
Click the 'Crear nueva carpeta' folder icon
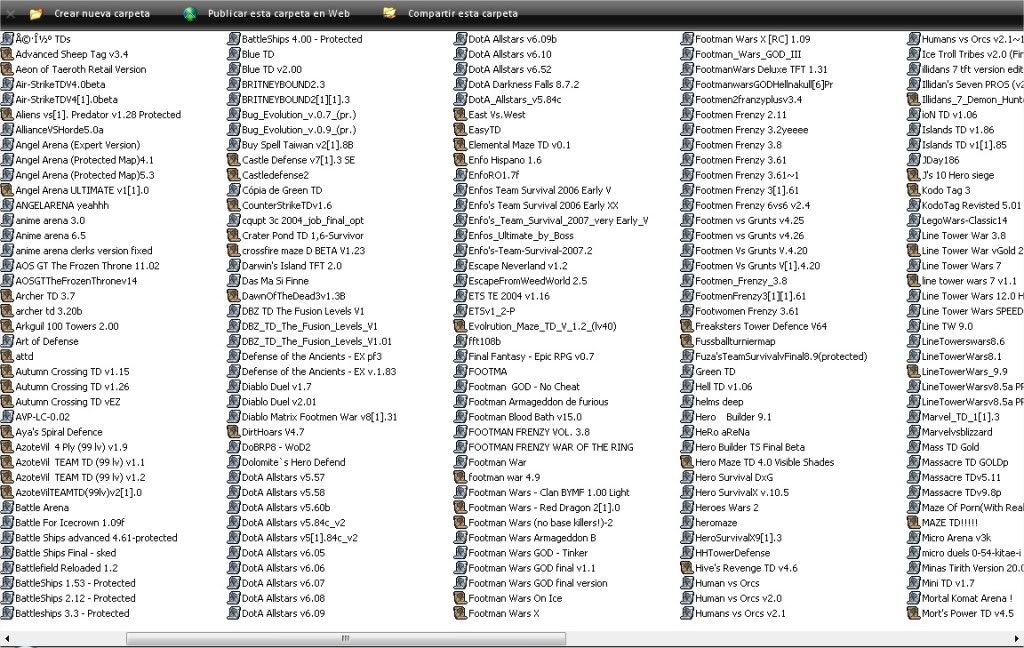click(x=36, y=13)
